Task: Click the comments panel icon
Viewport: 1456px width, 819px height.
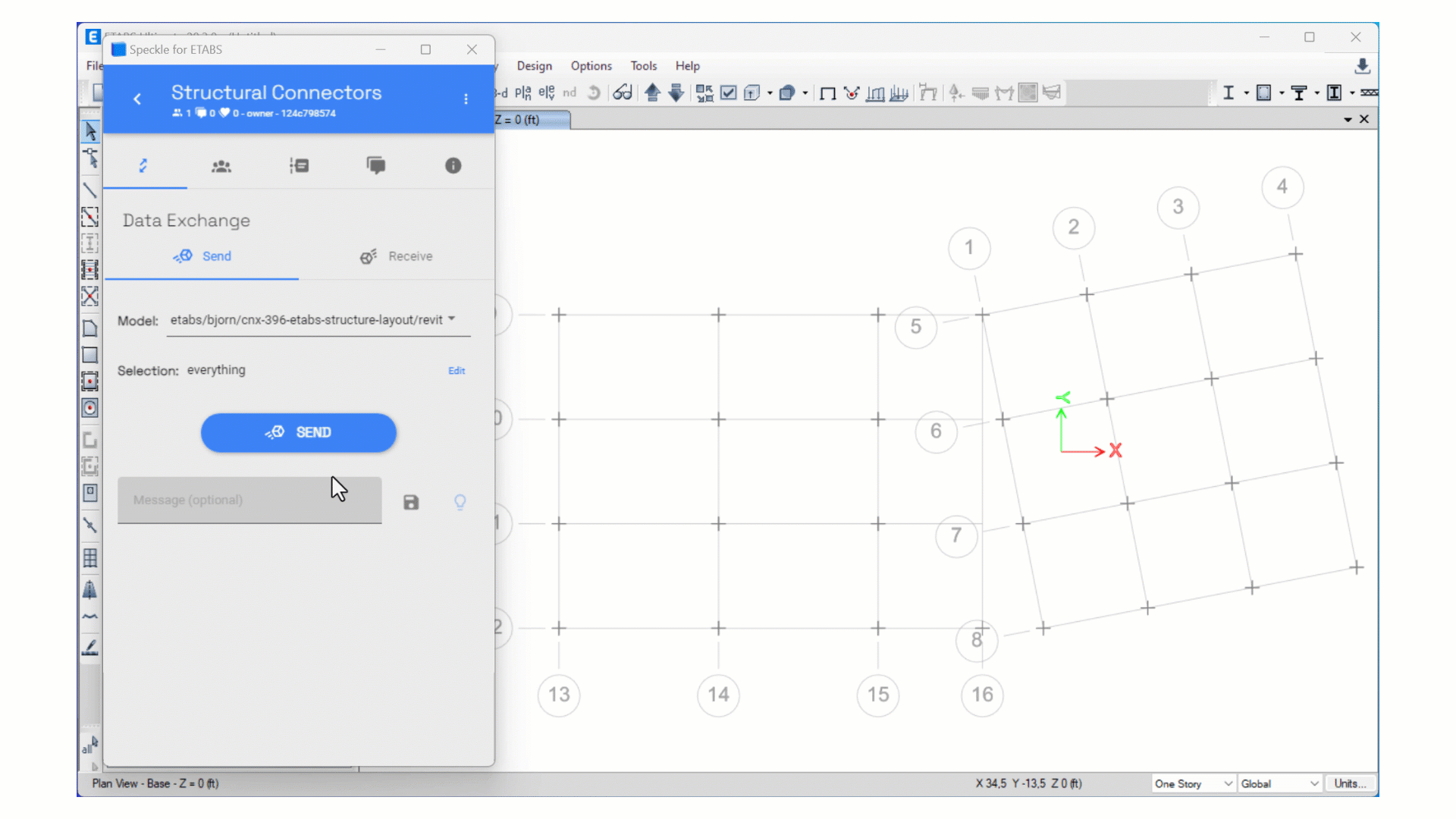Action: pos(376,165)
